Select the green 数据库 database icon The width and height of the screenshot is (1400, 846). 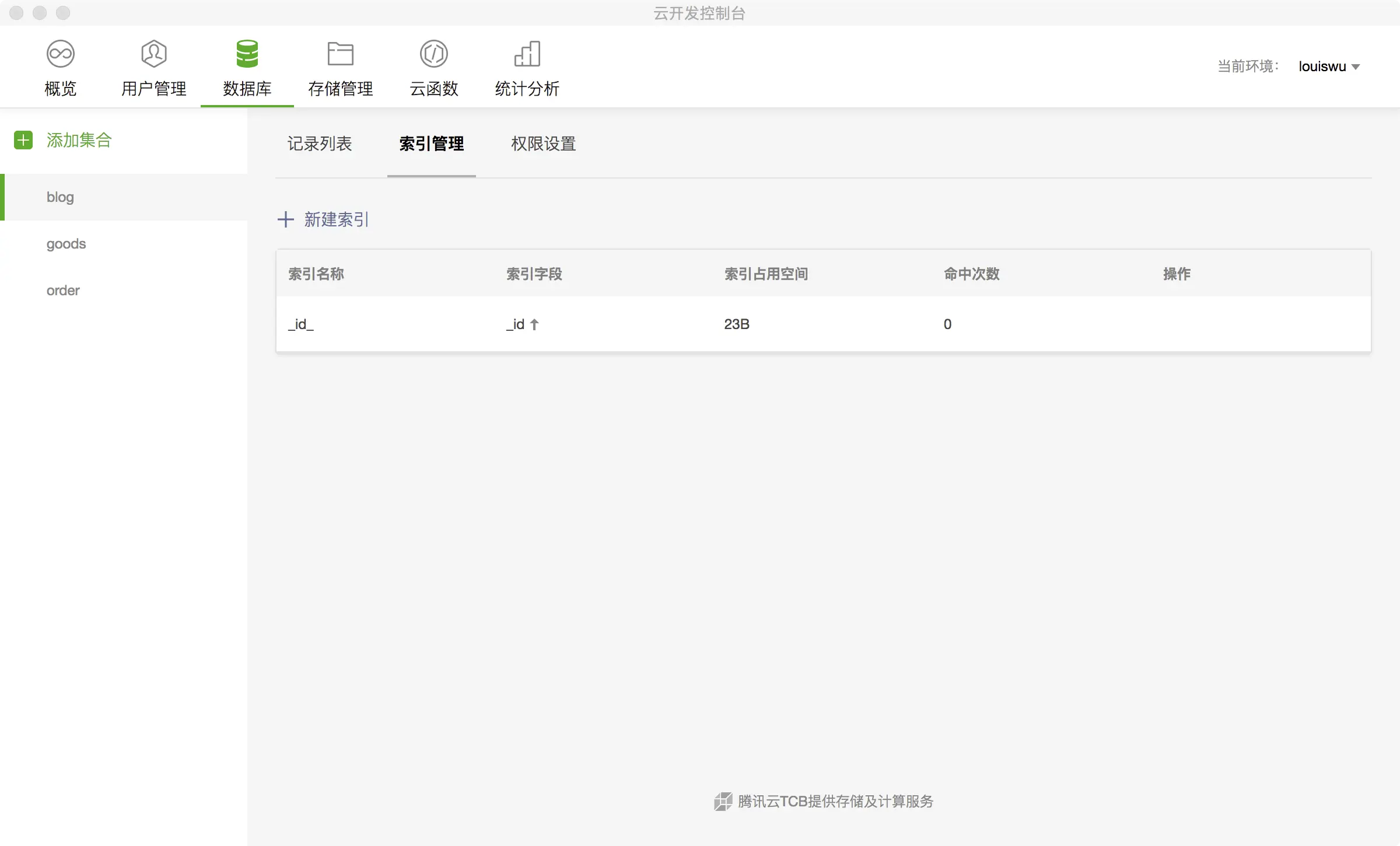tap(247, 54)
